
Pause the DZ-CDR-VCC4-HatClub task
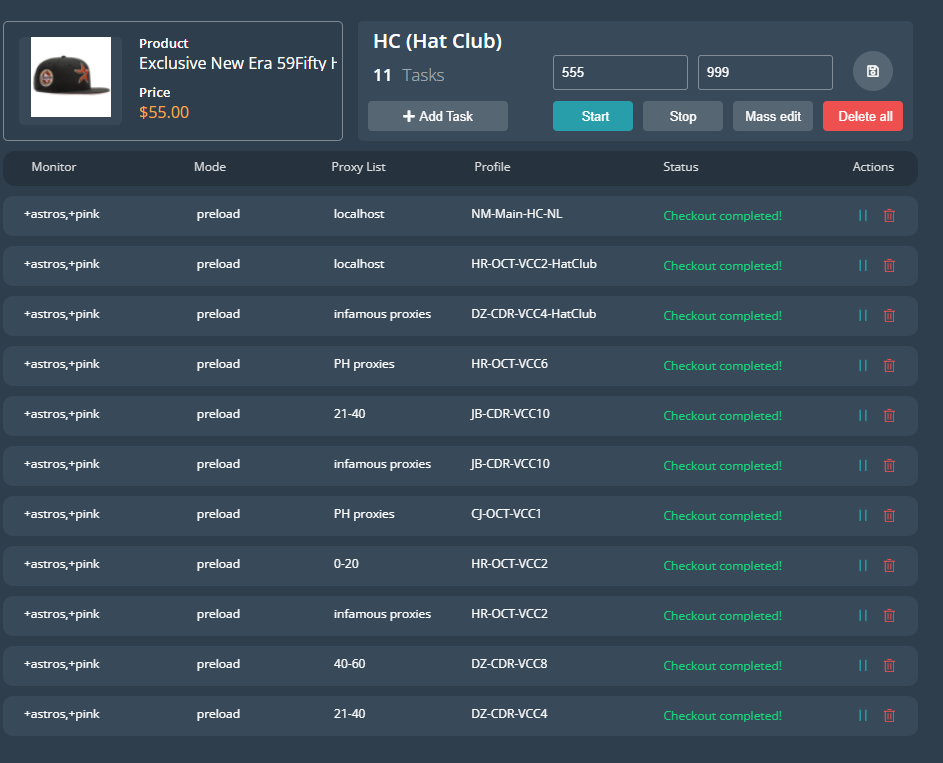pos(862,315)
